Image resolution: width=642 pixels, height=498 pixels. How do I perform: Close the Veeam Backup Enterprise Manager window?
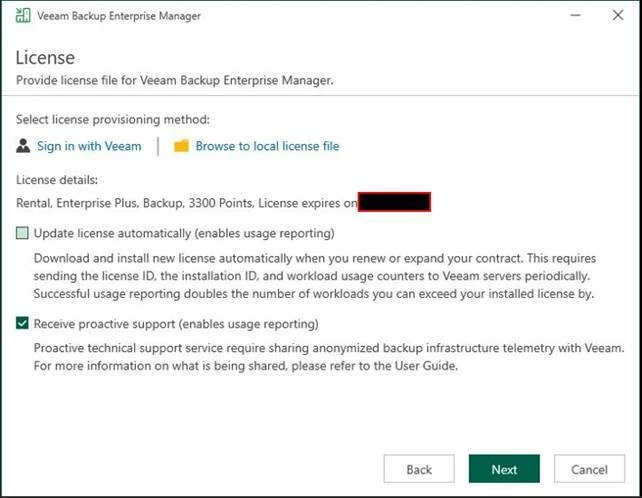[x=618, y=16]
